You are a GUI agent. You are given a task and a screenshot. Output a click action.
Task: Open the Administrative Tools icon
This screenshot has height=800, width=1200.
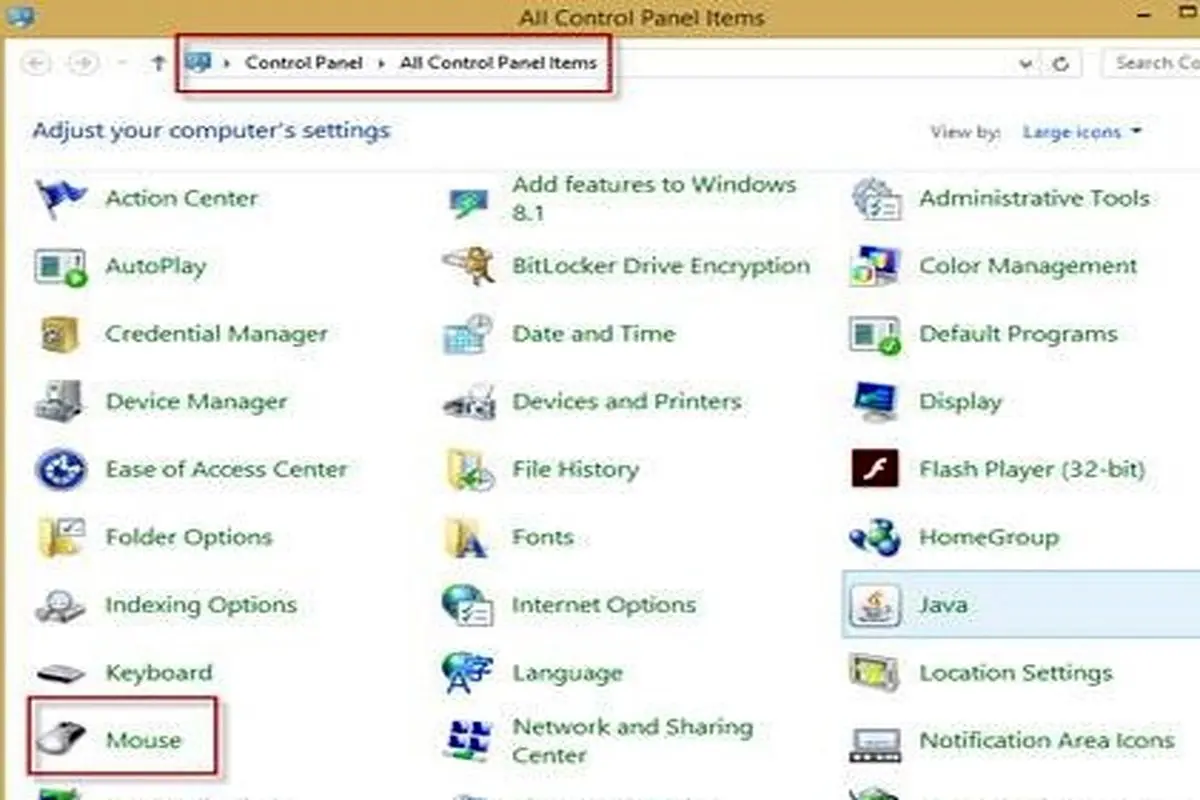pyautogui.click(x=876, y=199)
